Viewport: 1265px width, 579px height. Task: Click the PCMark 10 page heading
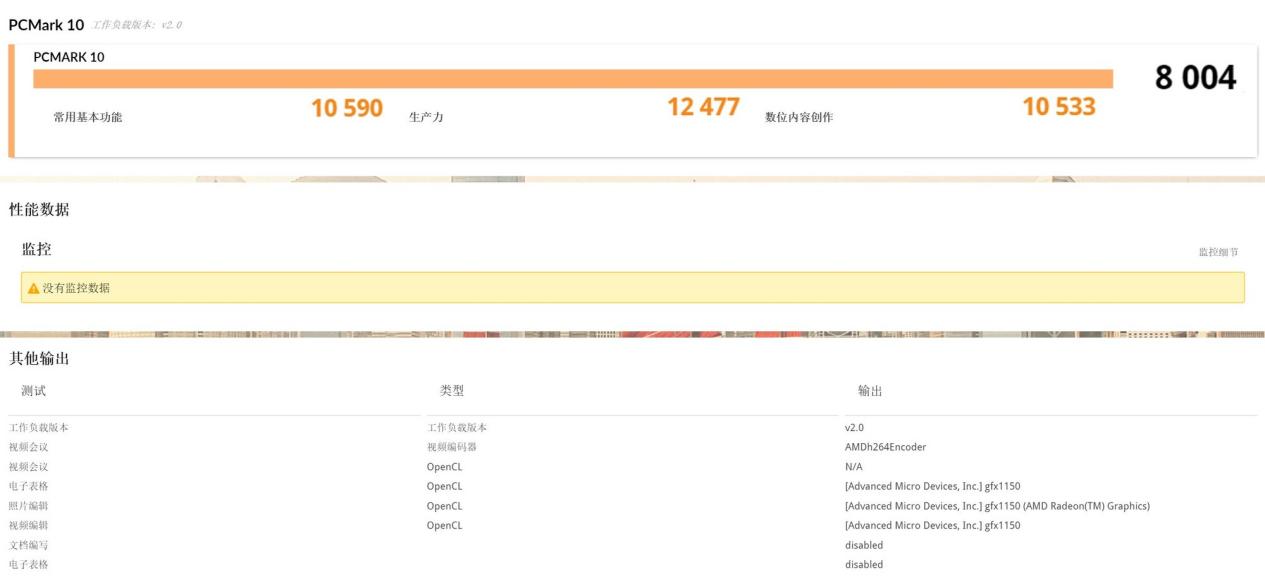coord(46,25)
